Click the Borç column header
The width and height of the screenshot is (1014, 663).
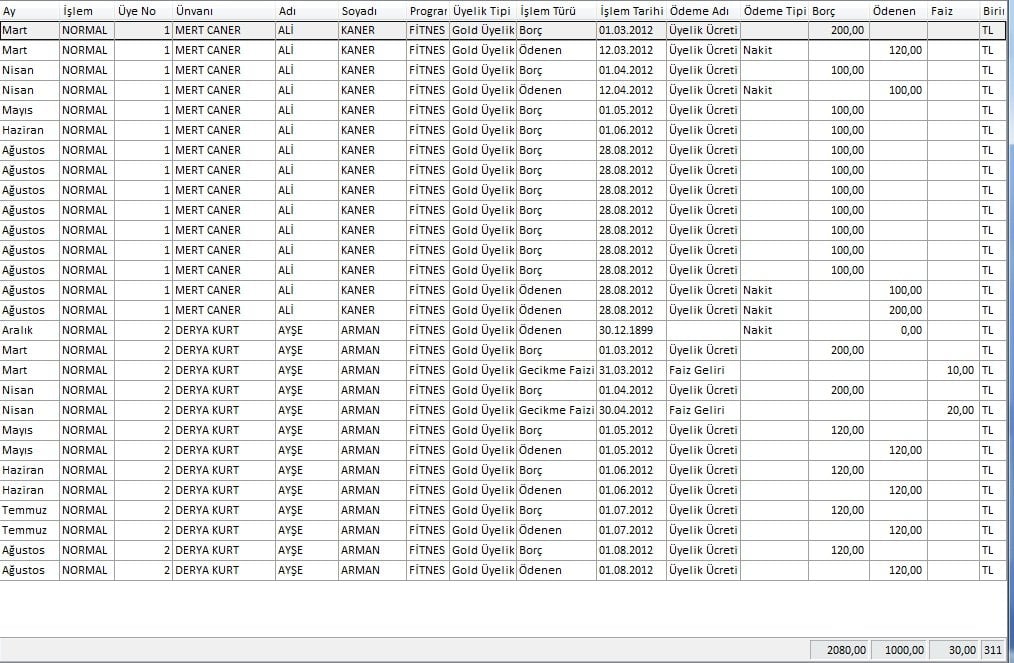838,10
